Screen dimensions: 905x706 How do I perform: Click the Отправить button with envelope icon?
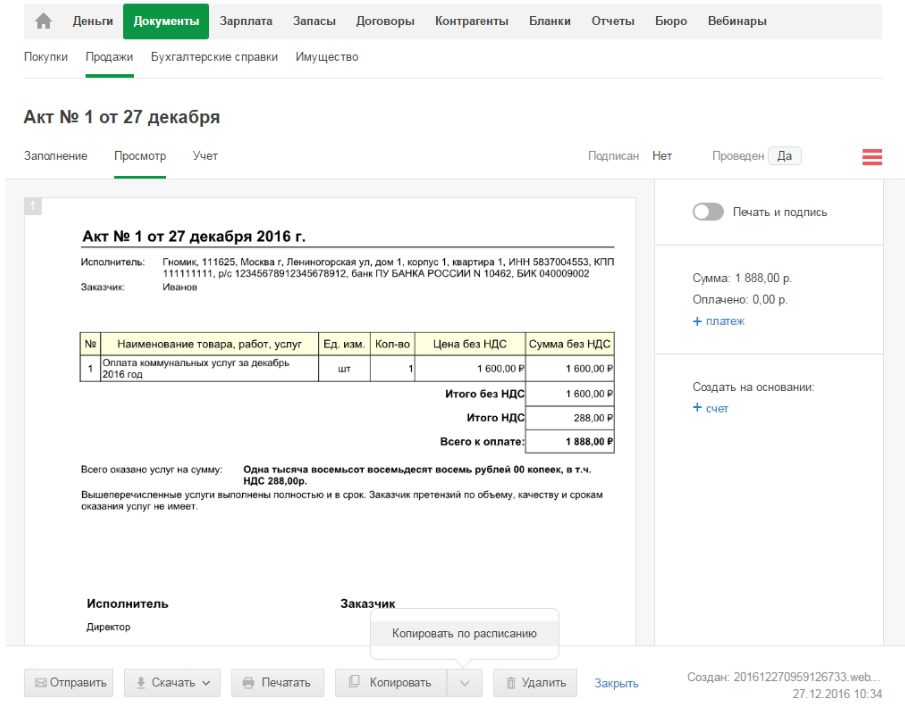click(x=69, y=683)
